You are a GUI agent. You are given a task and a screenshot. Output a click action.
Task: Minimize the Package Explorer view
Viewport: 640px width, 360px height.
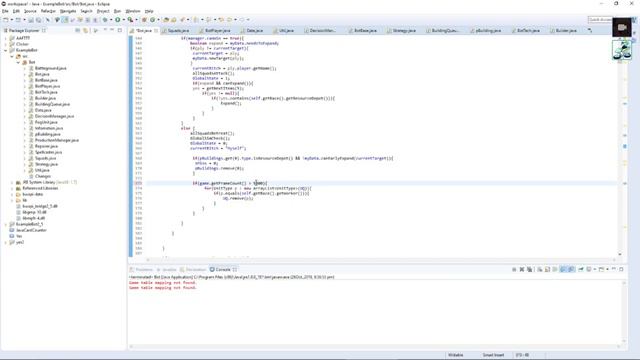tap(112, 30)
